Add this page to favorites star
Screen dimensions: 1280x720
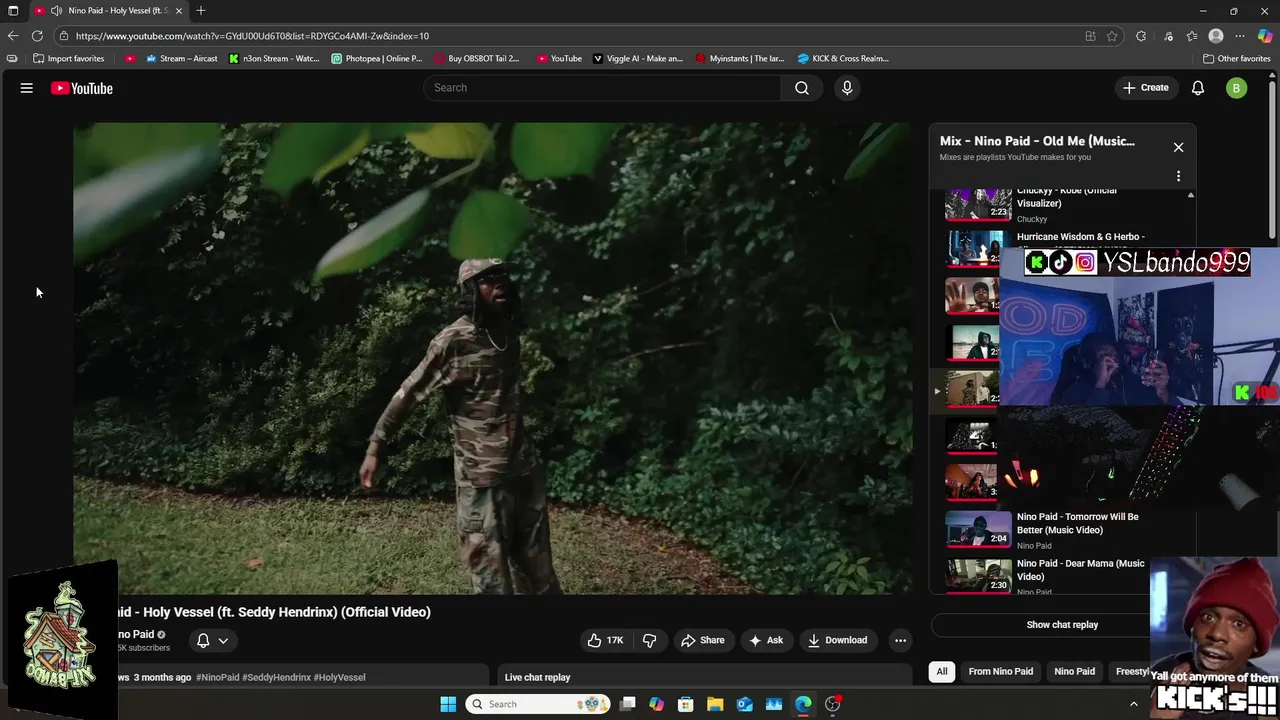1112,36
